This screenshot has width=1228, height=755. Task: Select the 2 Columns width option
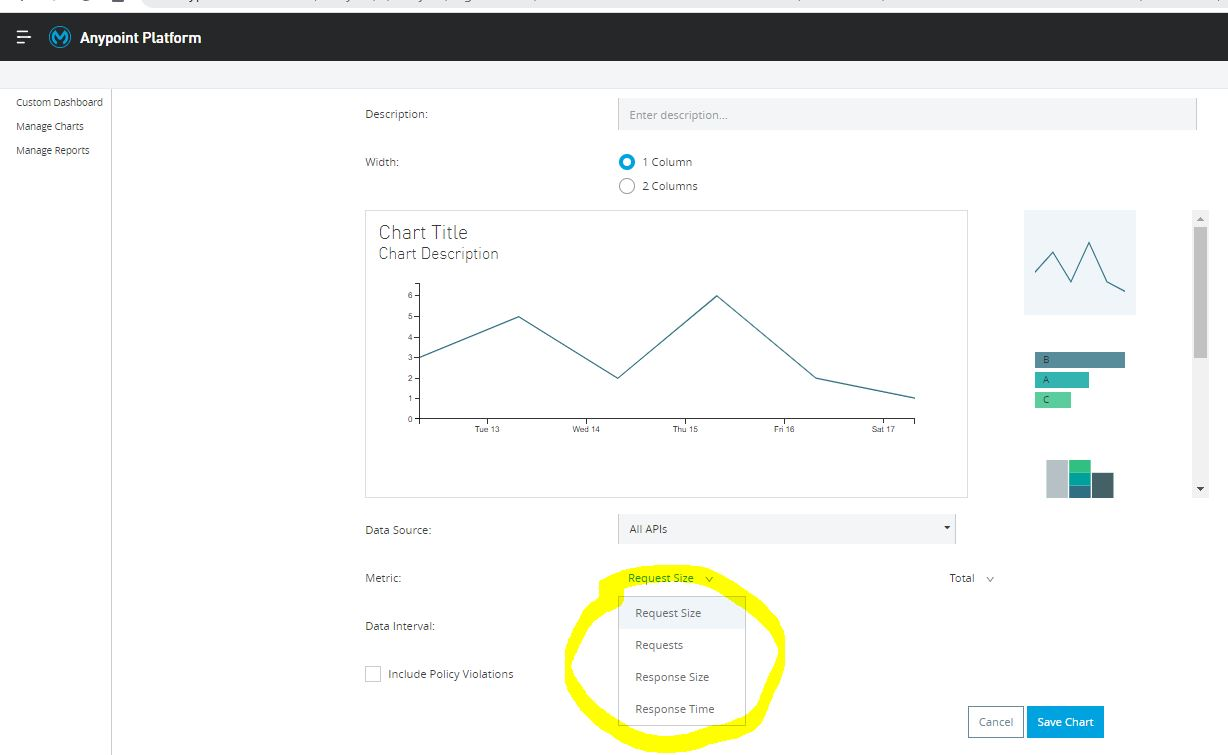627,186
